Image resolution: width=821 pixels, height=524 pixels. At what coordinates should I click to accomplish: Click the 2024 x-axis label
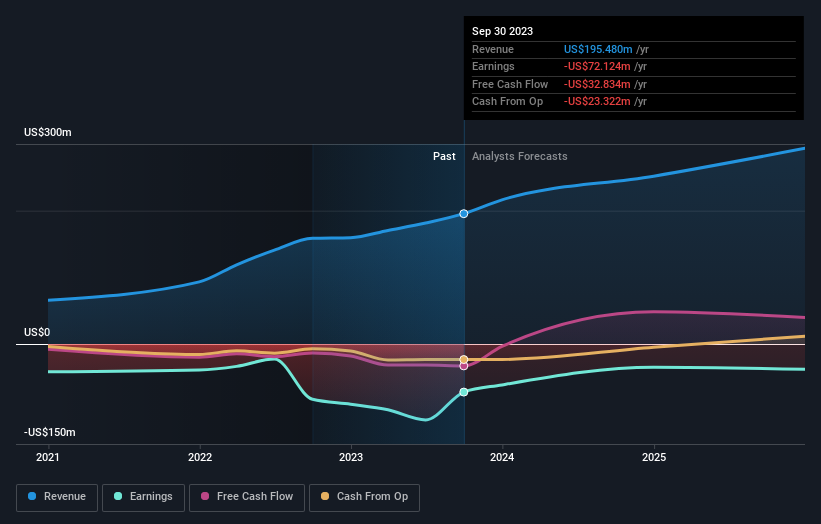click(x=502, y=458)
